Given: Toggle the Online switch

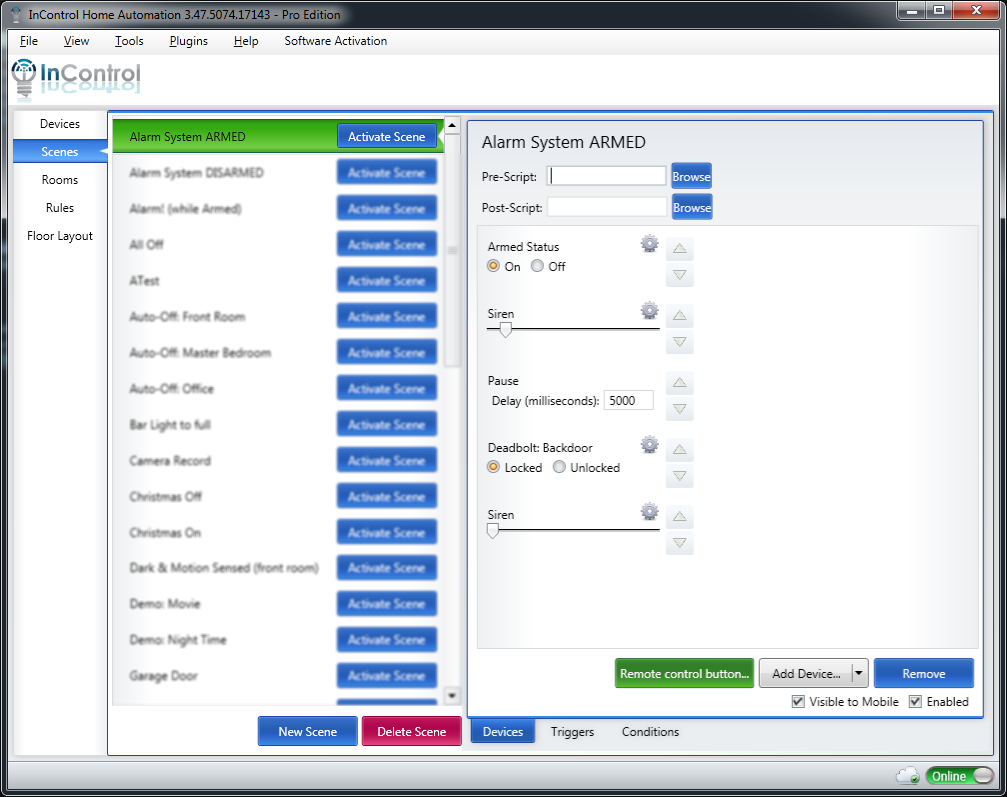Looking at the screenshot, I should (959, 776).
